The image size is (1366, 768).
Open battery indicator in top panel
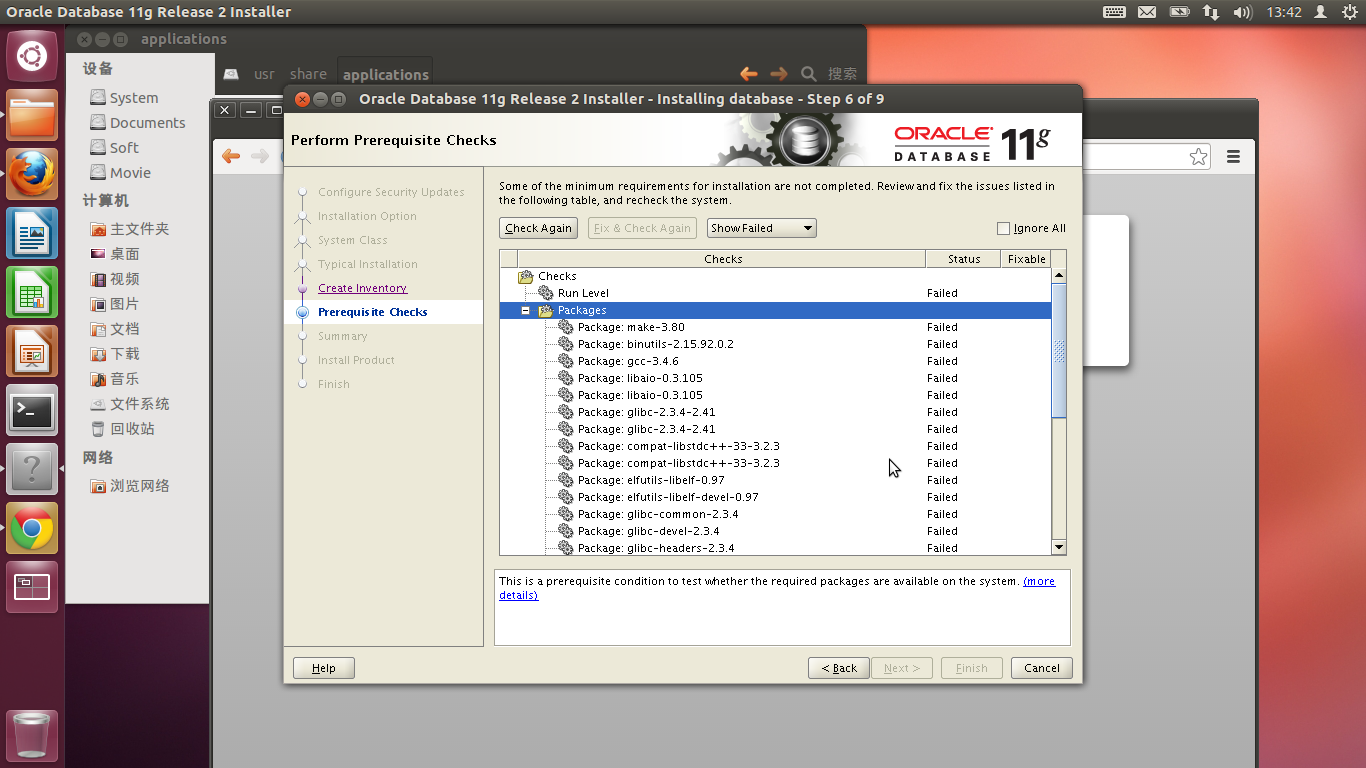tap(1179, 12)
